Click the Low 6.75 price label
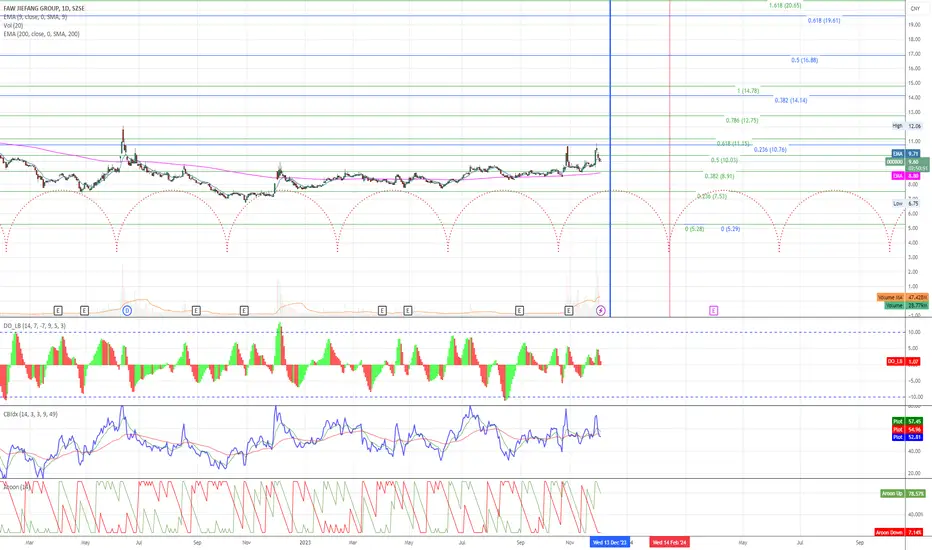 [906, 203]
